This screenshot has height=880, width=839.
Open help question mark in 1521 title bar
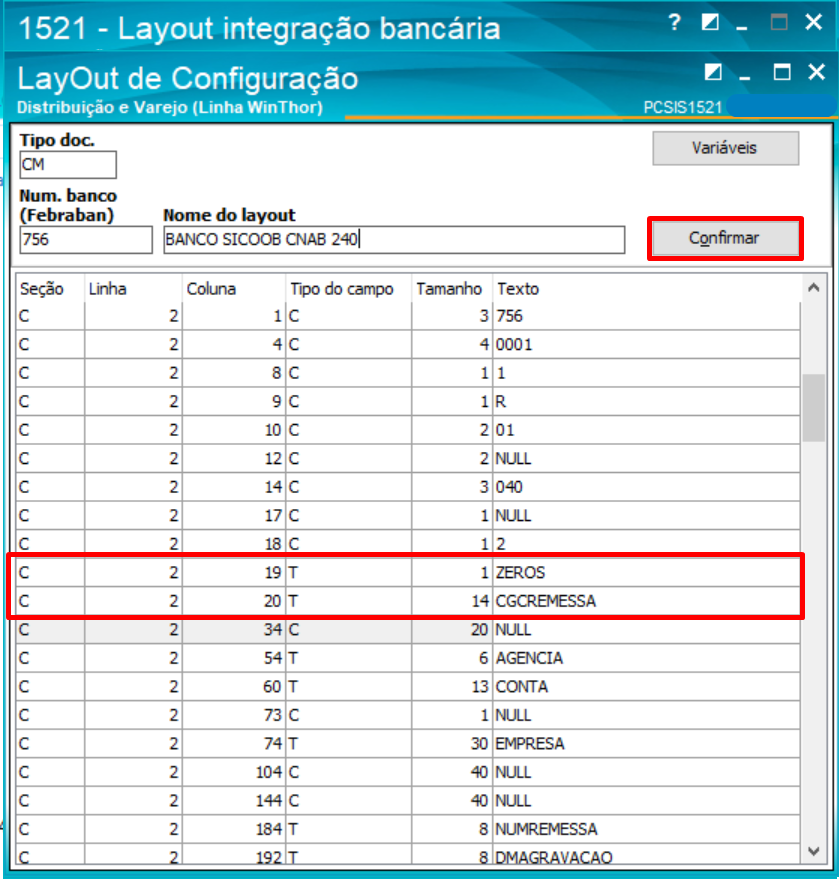tap(674, 23)
